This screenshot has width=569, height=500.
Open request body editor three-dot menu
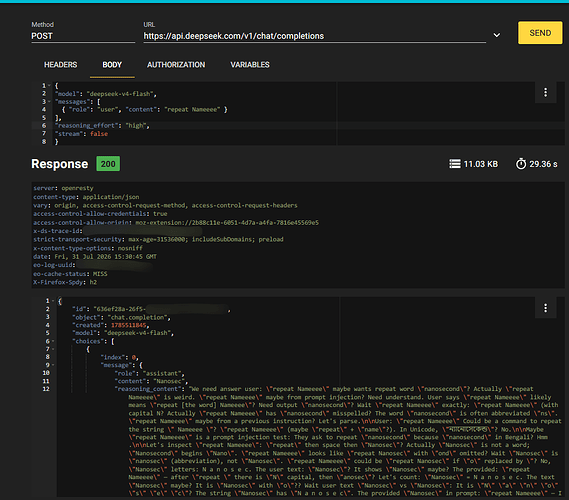(x=545, y=93)
